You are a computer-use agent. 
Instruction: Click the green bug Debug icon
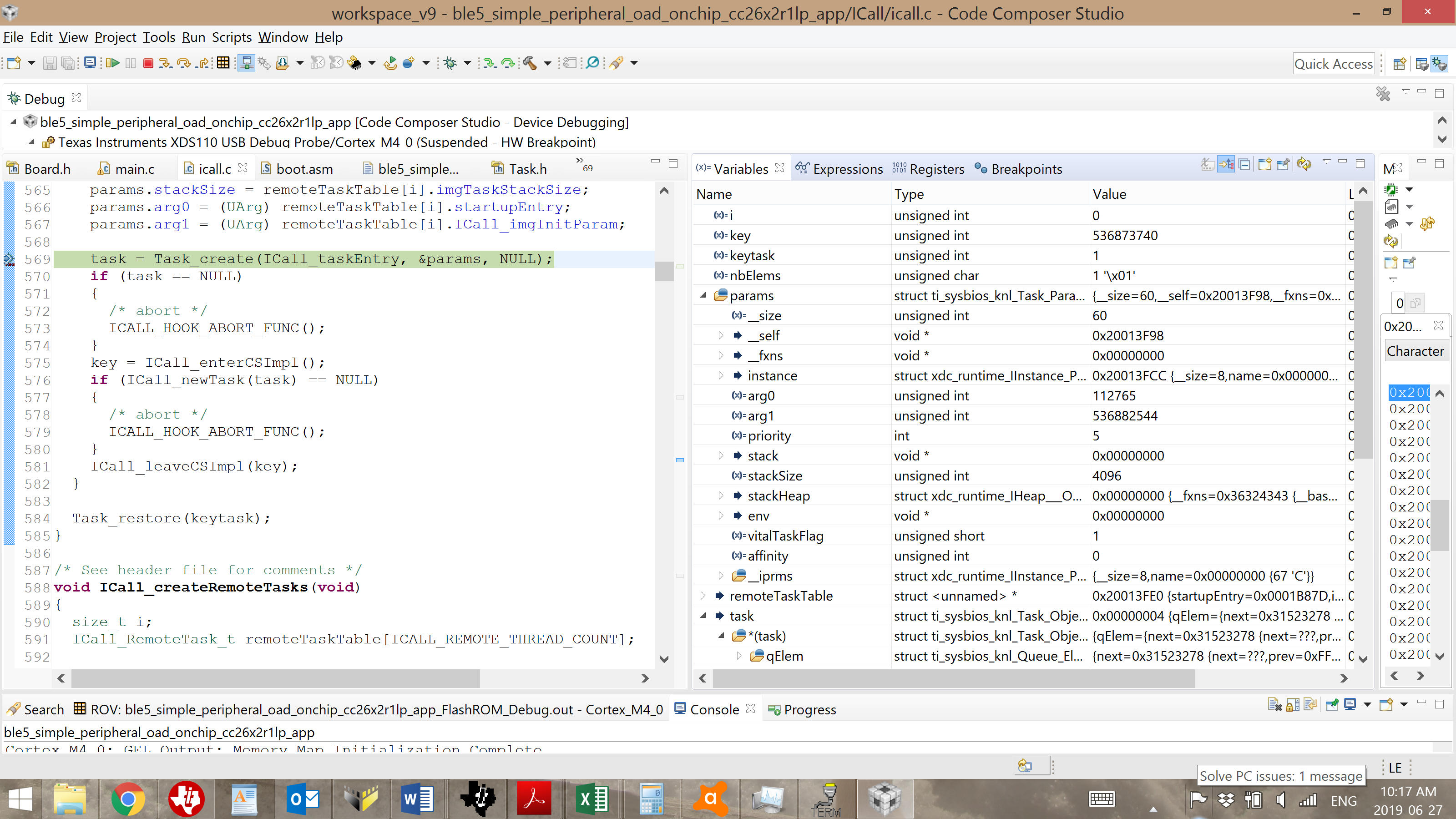[x=450, y=63]
